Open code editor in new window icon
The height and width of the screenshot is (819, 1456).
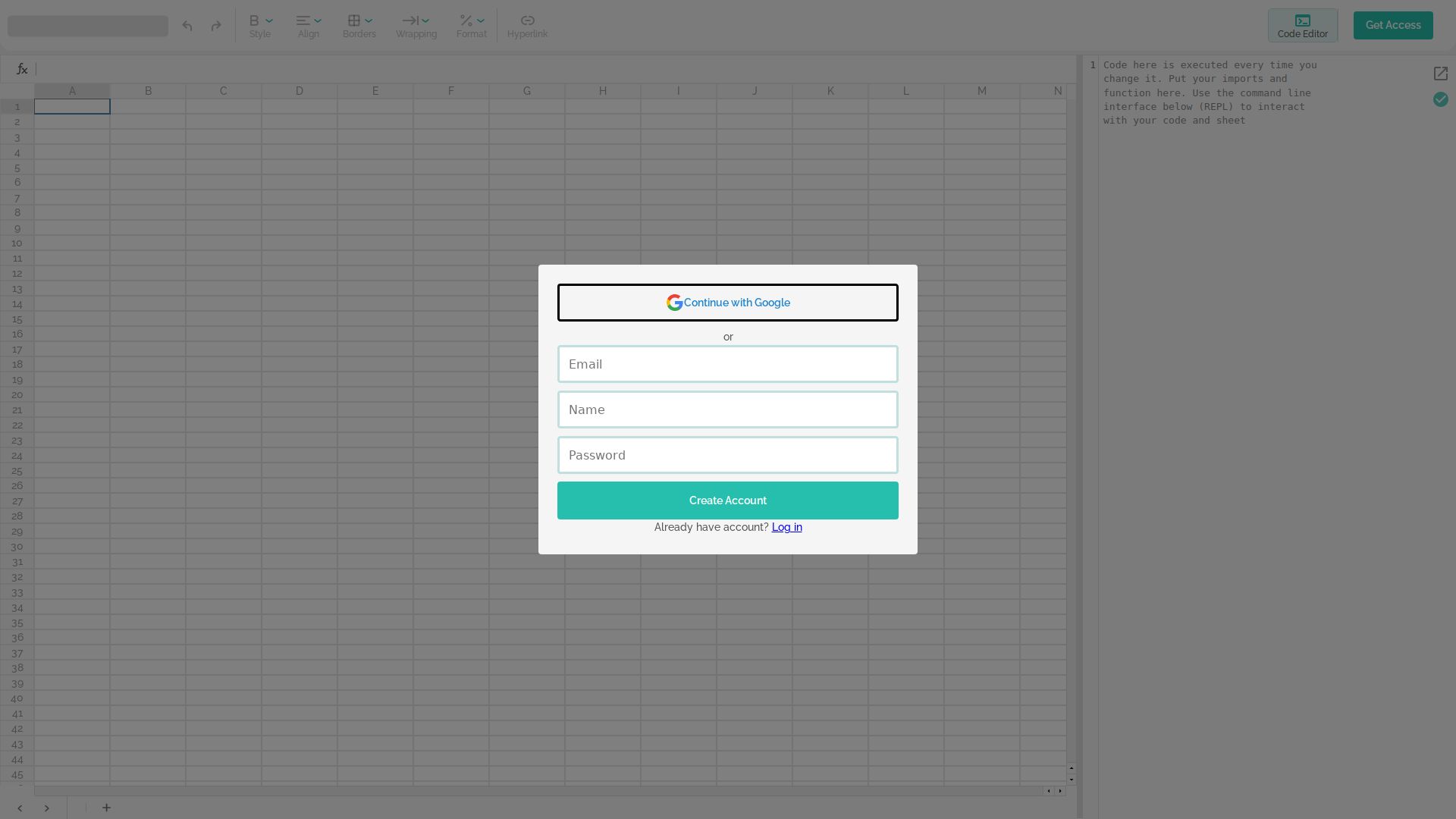1441,74
